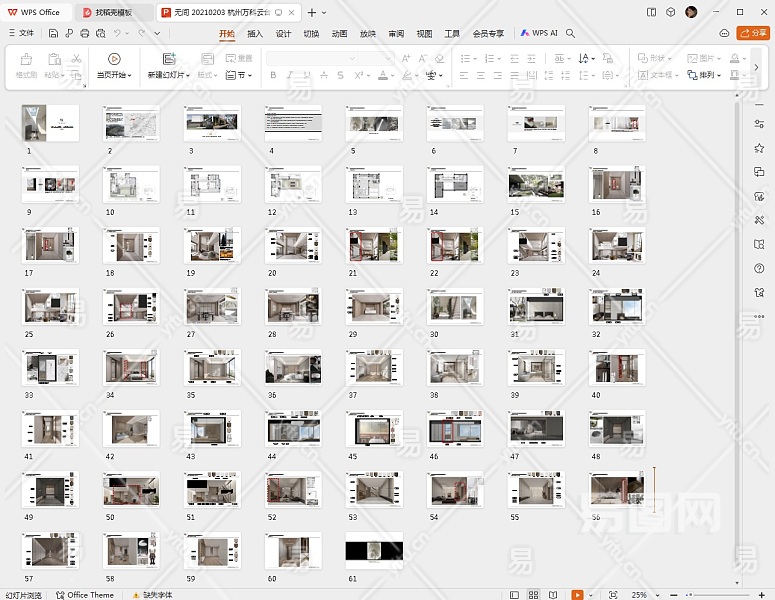Click the search magnifier icon in menu bar

[571, 33]
